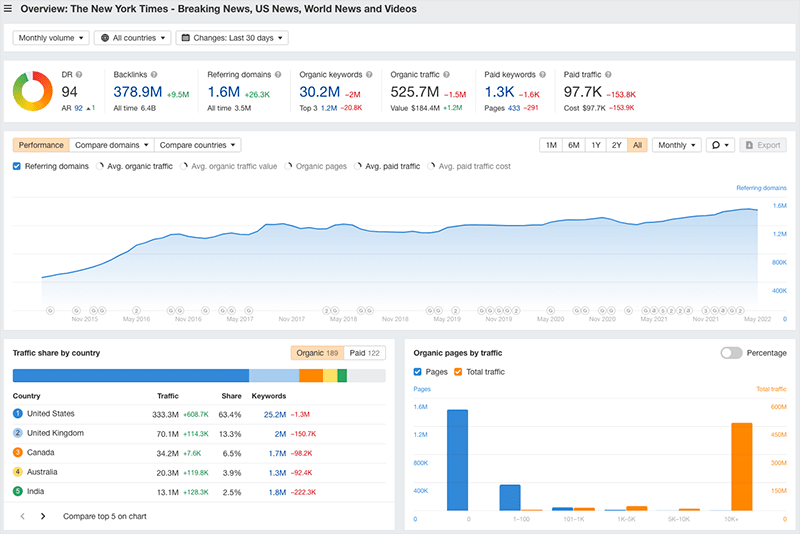This screenshot has width=800, height=534.
Task: Click the India rank badge
Action: tap(18, 491)
